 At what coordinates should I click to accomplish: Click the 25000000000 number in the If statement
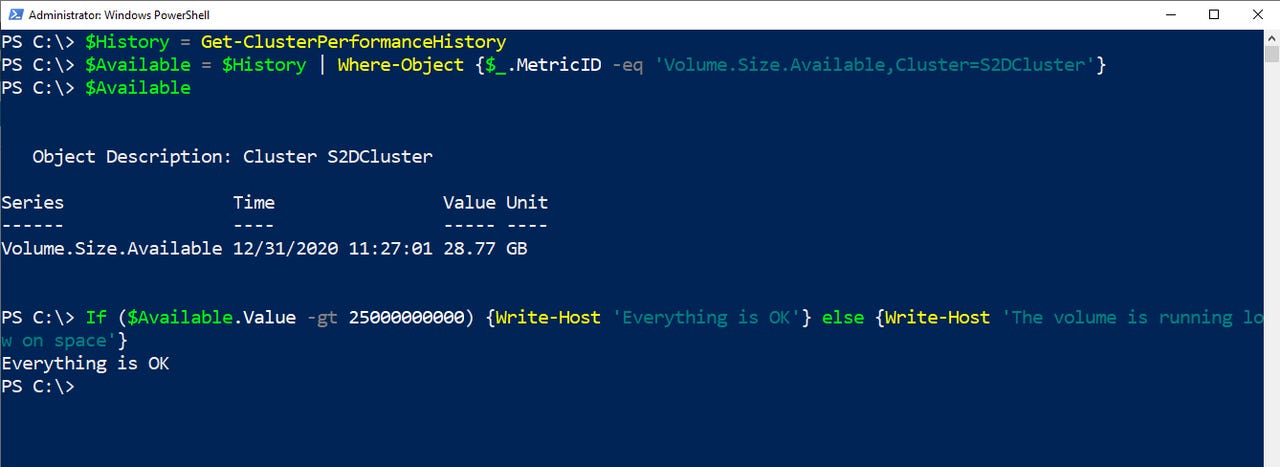(x=412, y=317)
